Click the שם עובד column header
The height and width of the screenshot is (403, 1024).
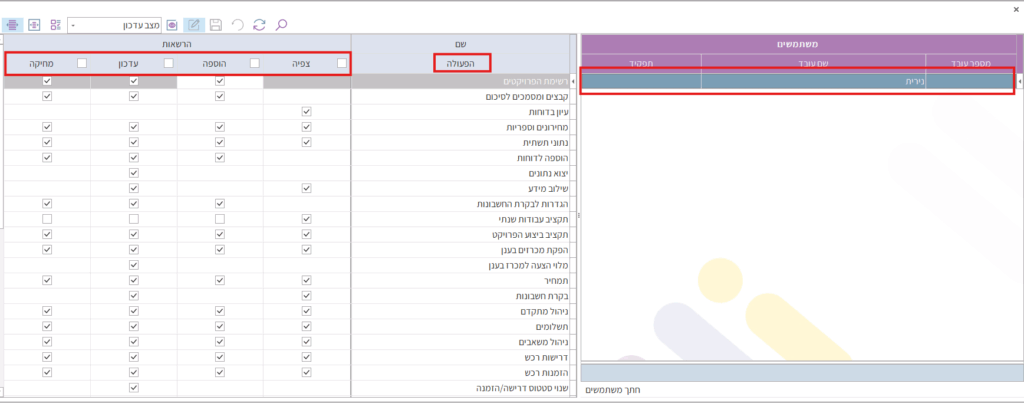pos(812,62)
